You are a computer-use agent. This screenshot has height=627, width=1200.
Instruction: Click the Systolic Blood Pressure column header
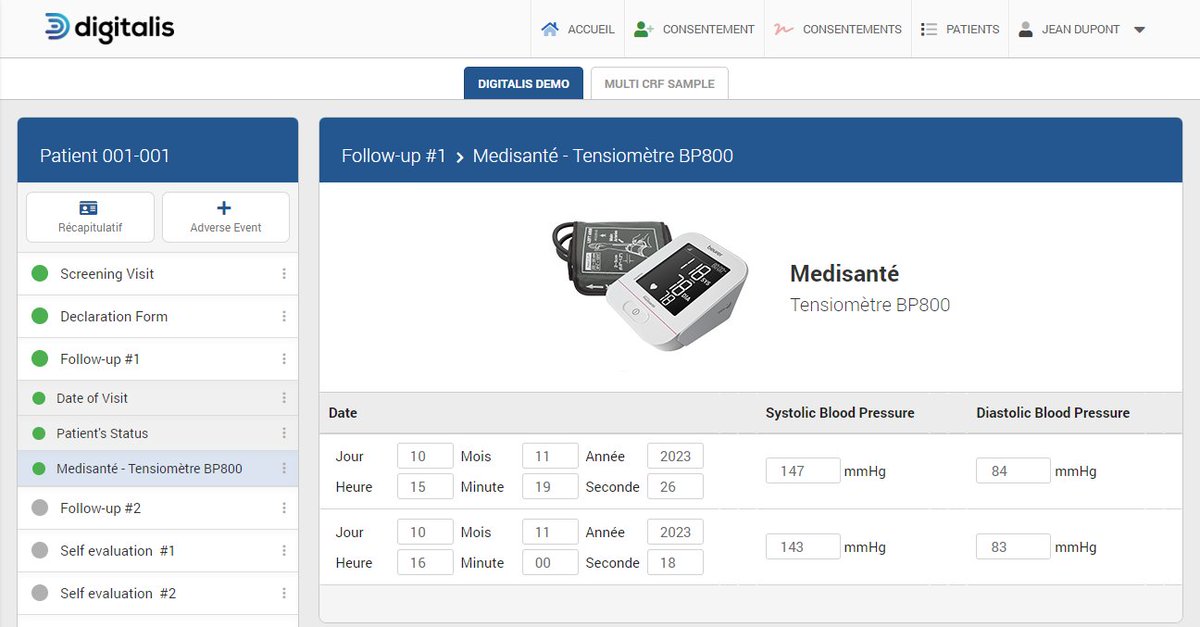840,413
